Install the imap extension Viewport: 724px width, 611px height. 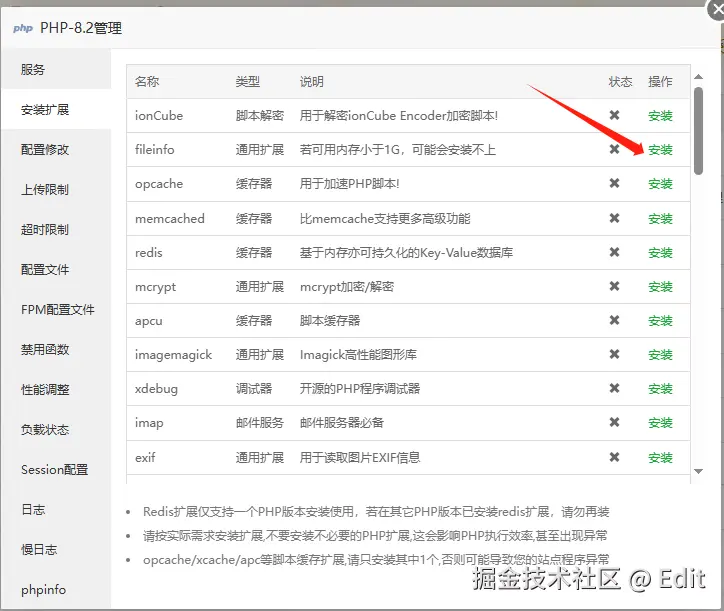click(x=660, y=423)
